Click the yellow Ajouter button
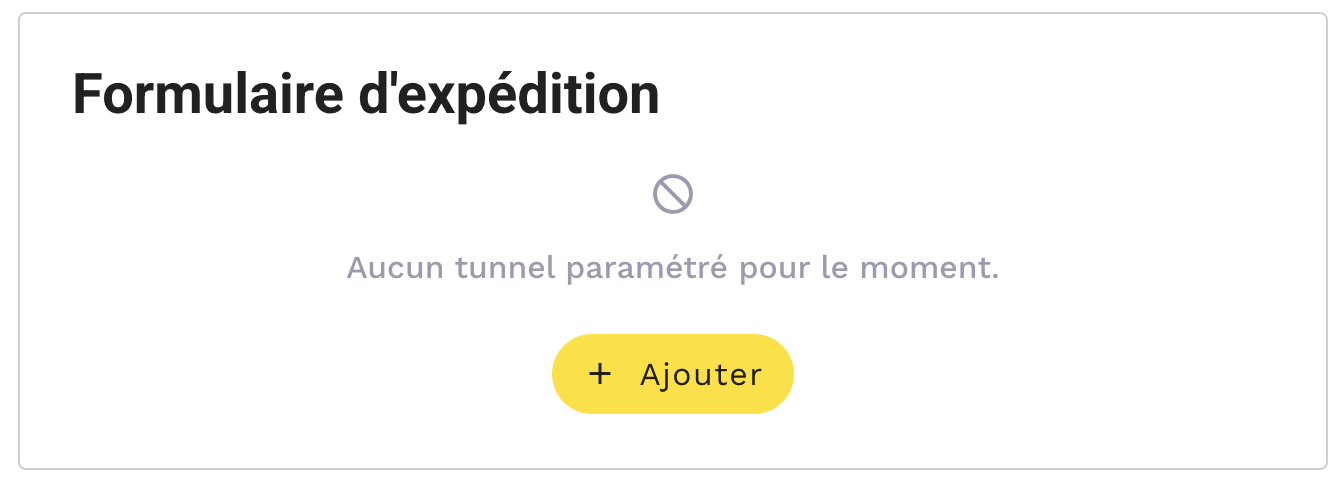1340x484 pixels. coord(672,374)
